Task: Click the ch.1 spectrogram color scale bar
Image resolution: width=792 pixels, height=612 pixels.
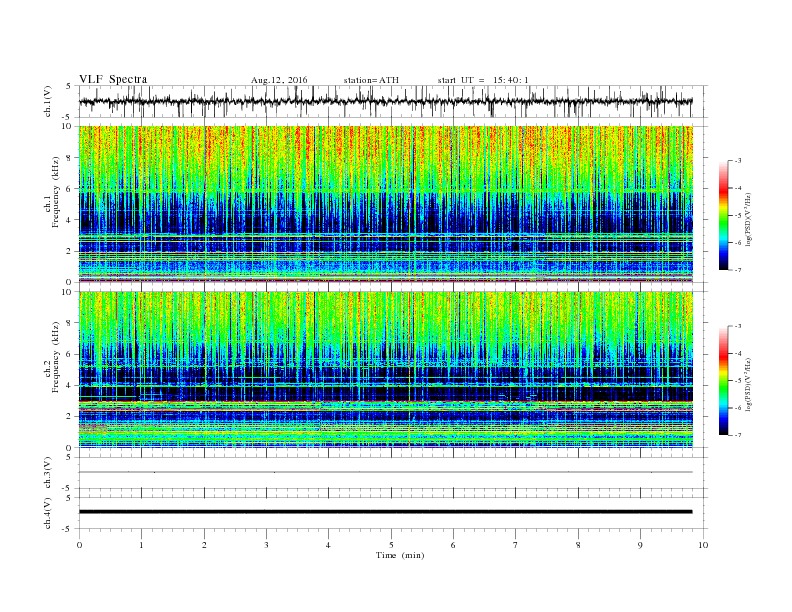Action: tap(723, 215)
